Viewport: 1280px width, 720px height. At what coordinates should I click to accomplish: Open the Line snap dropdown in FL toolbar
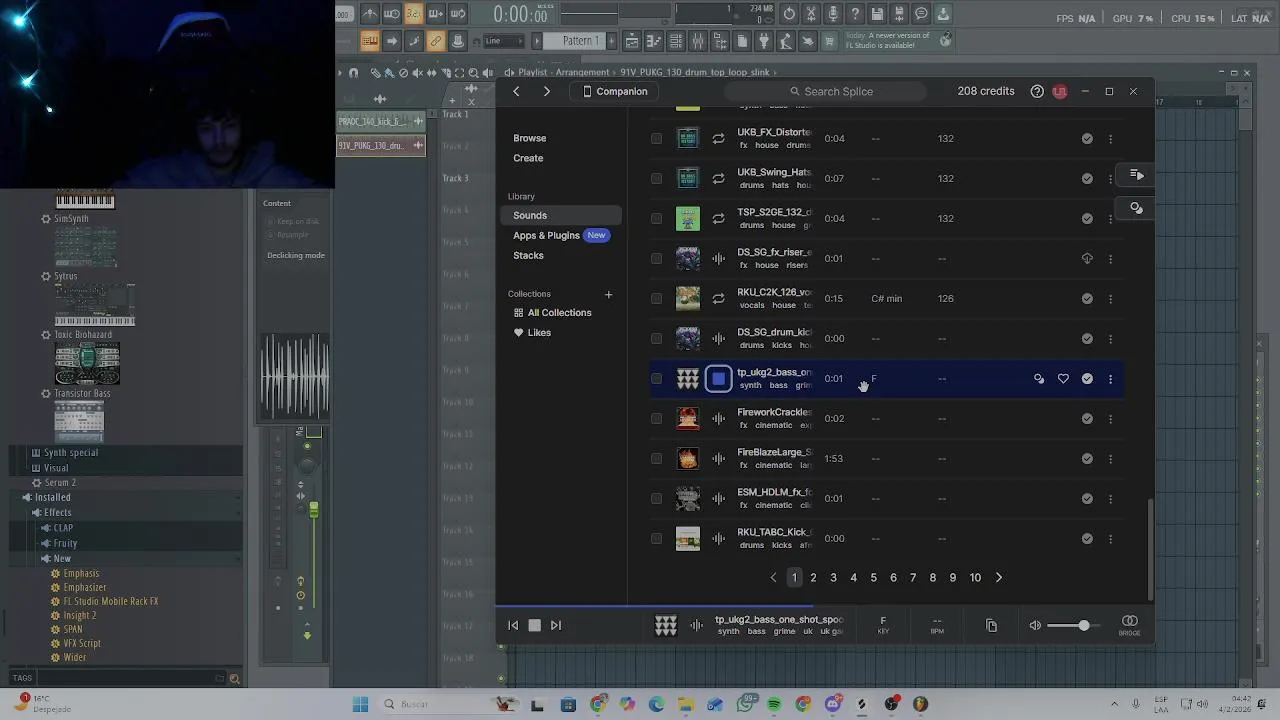(x=503, y=41)
